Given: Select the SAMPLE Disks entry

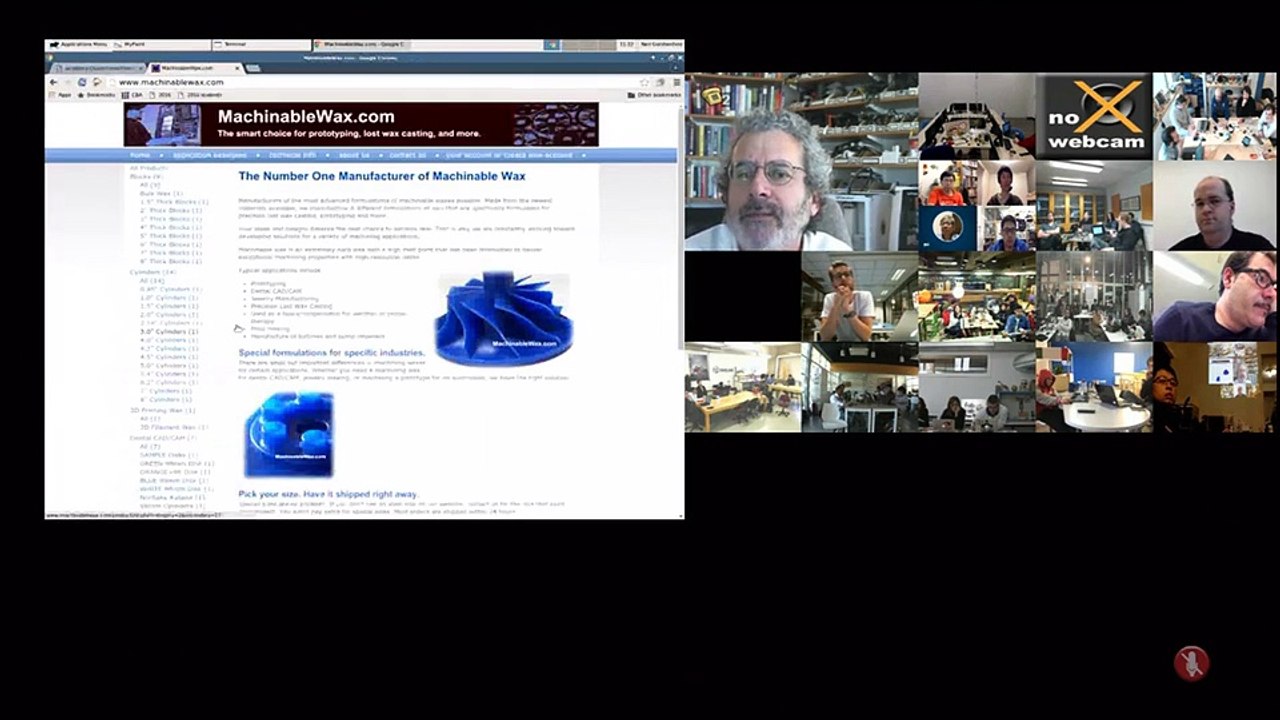Looking at the screenshot, I should tap(168, 455).
